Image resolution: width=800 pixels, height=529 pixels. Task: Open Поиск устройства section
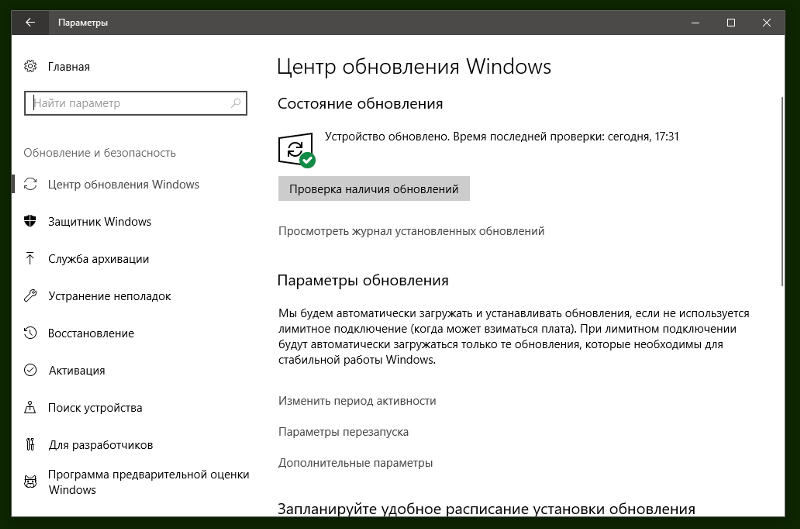point(95,408)
